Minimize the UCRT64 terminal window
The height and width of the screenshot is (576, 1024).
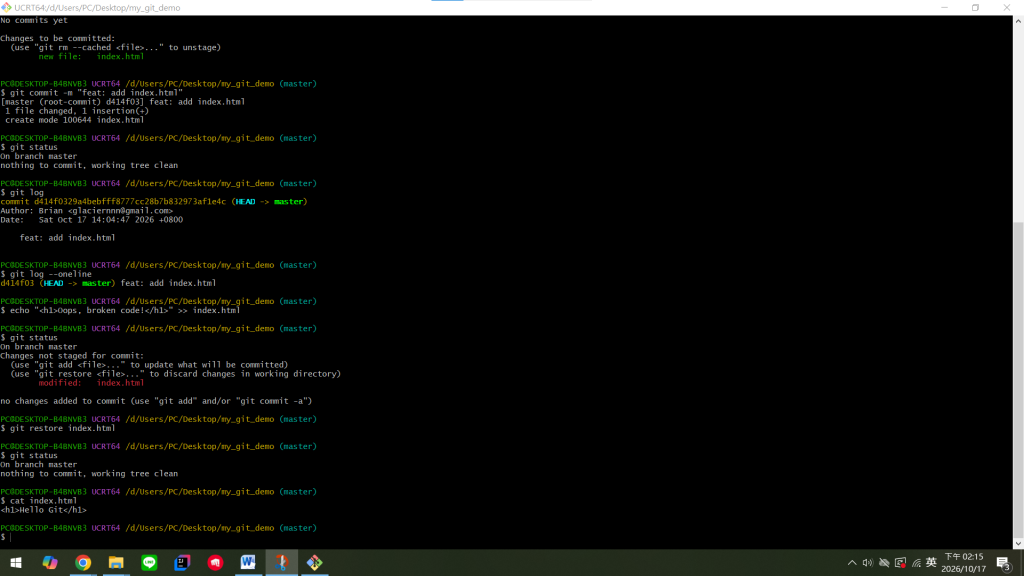coord(944,7)
